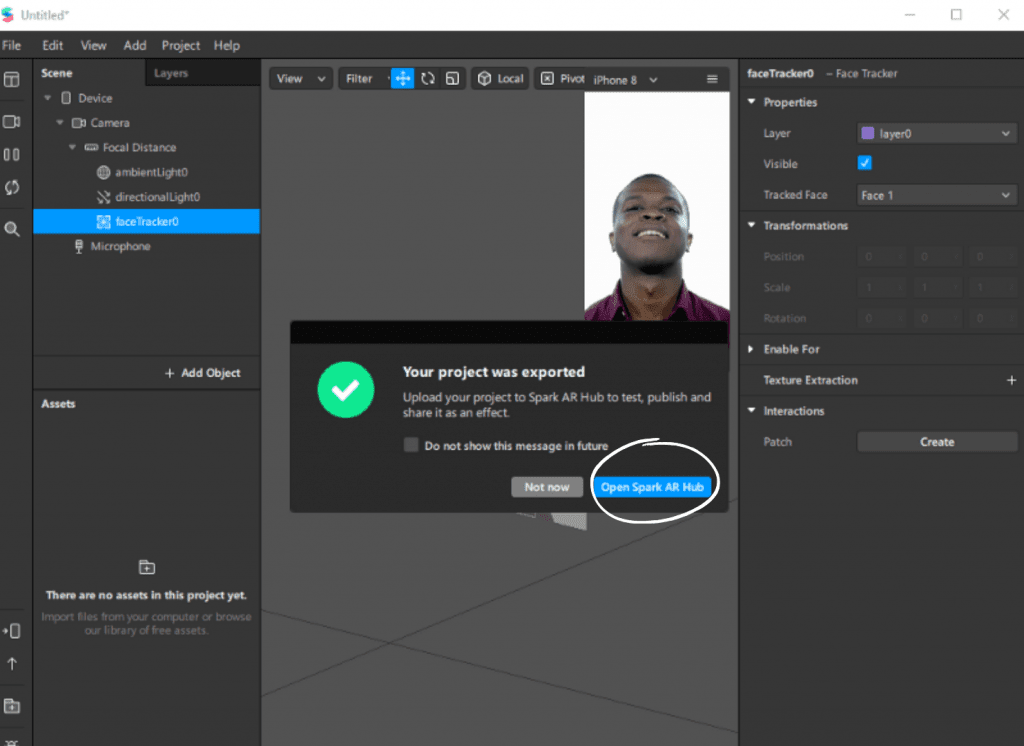
Task: Select ambientLight0 in the scene
Action: coord(147,172)
